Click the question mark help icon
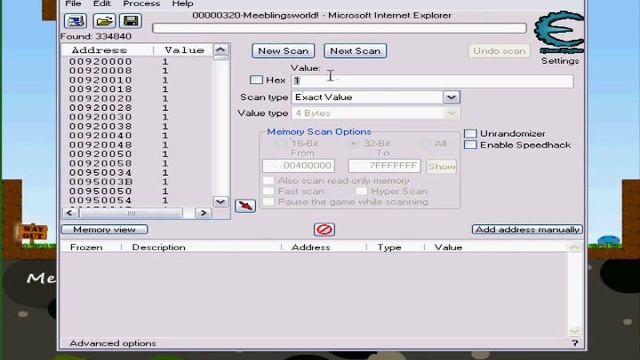The image size is (640, 360). point(575,343)
